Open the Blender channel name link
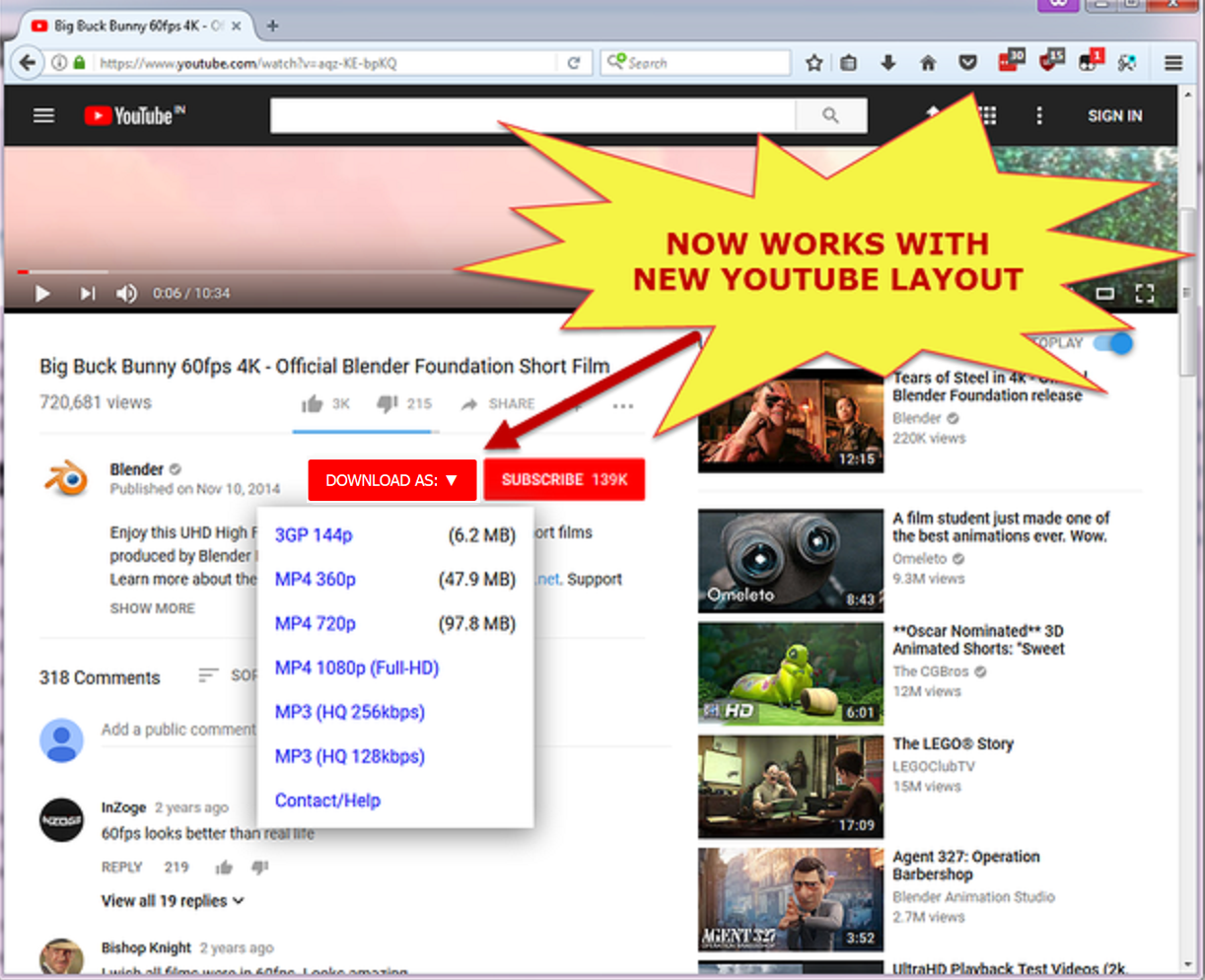 tap(136, 469)
